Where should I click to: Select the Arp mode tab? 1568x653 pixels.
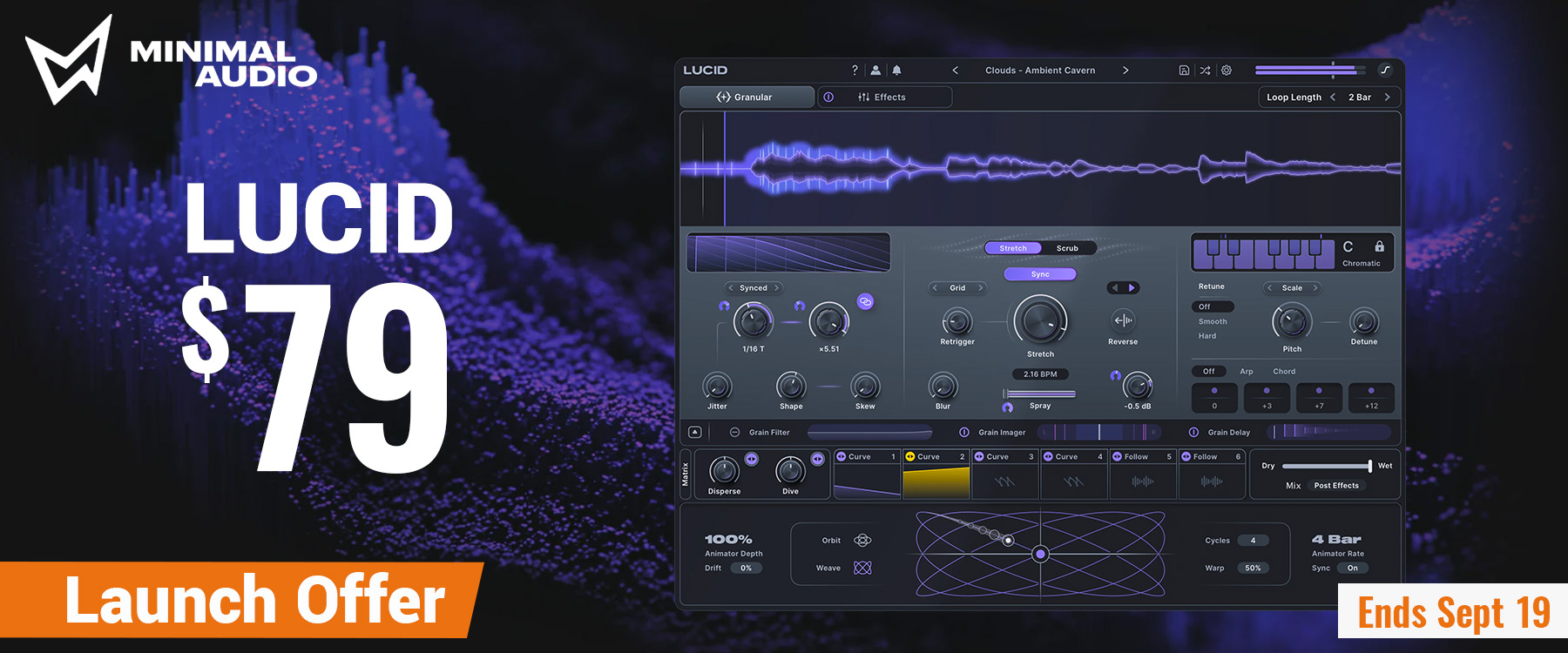point(1247,371)
